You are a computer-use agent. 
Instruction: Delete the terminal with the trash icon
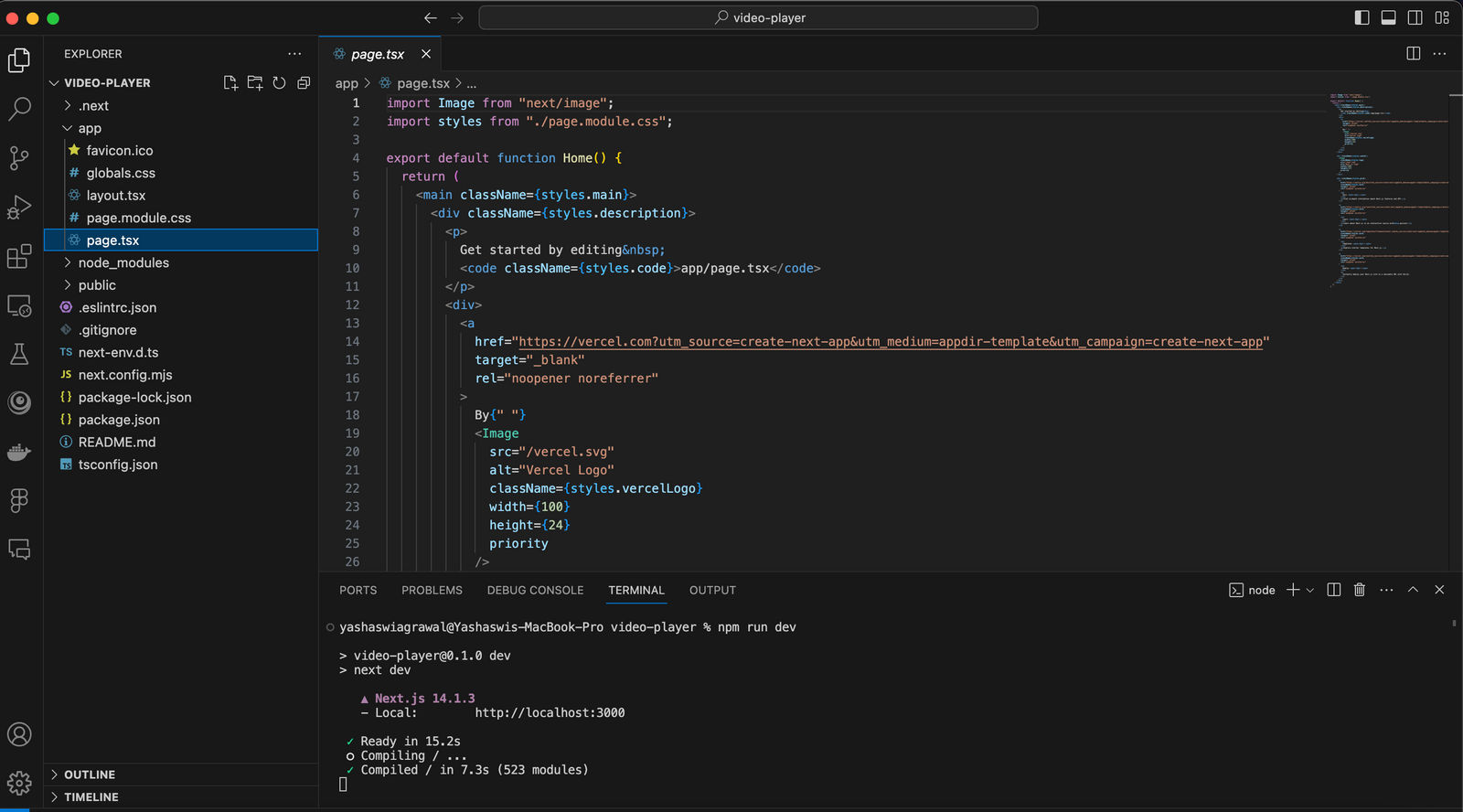coord(1360,590)
